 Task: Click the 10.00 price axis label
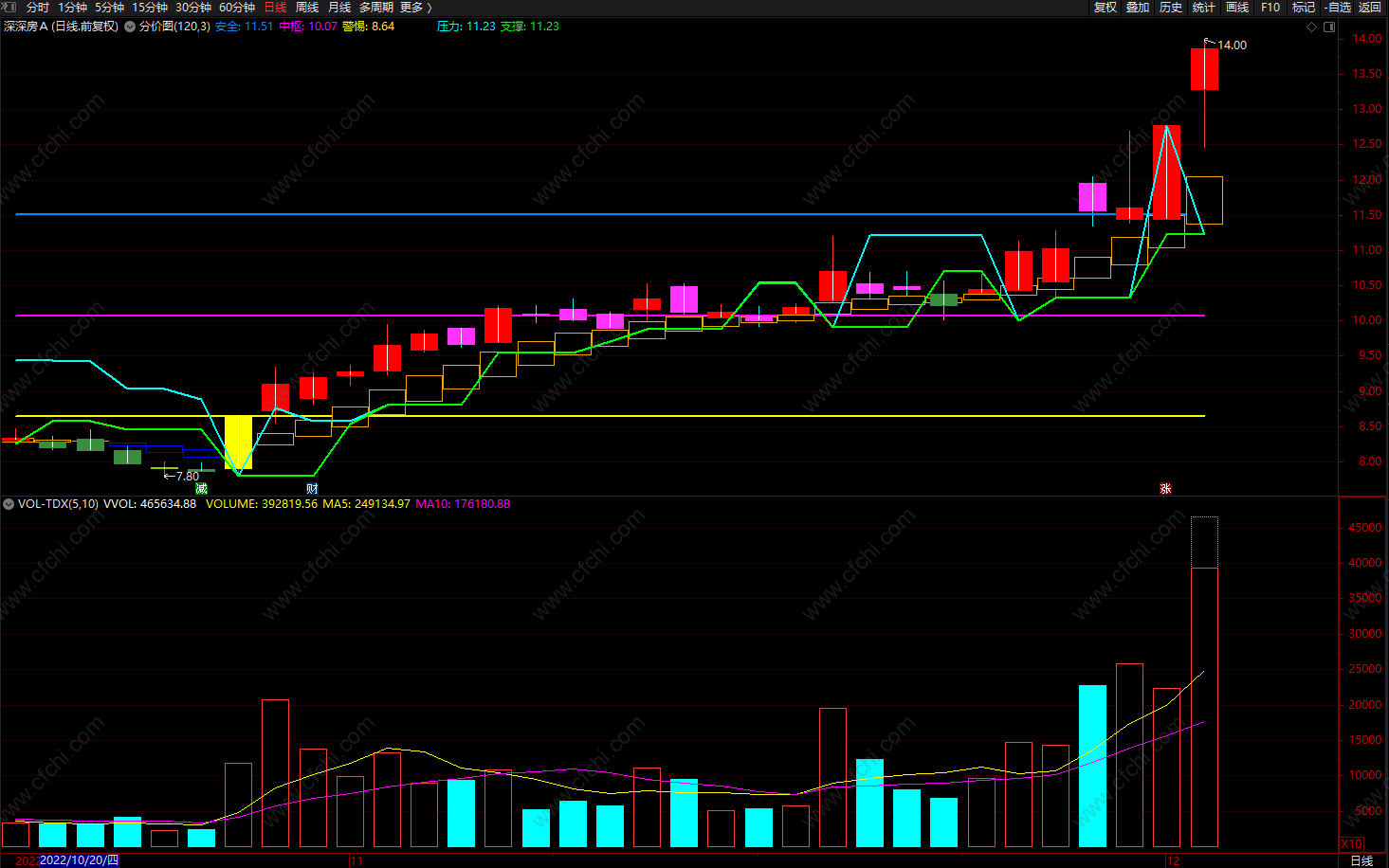(x=1367, y=320)
